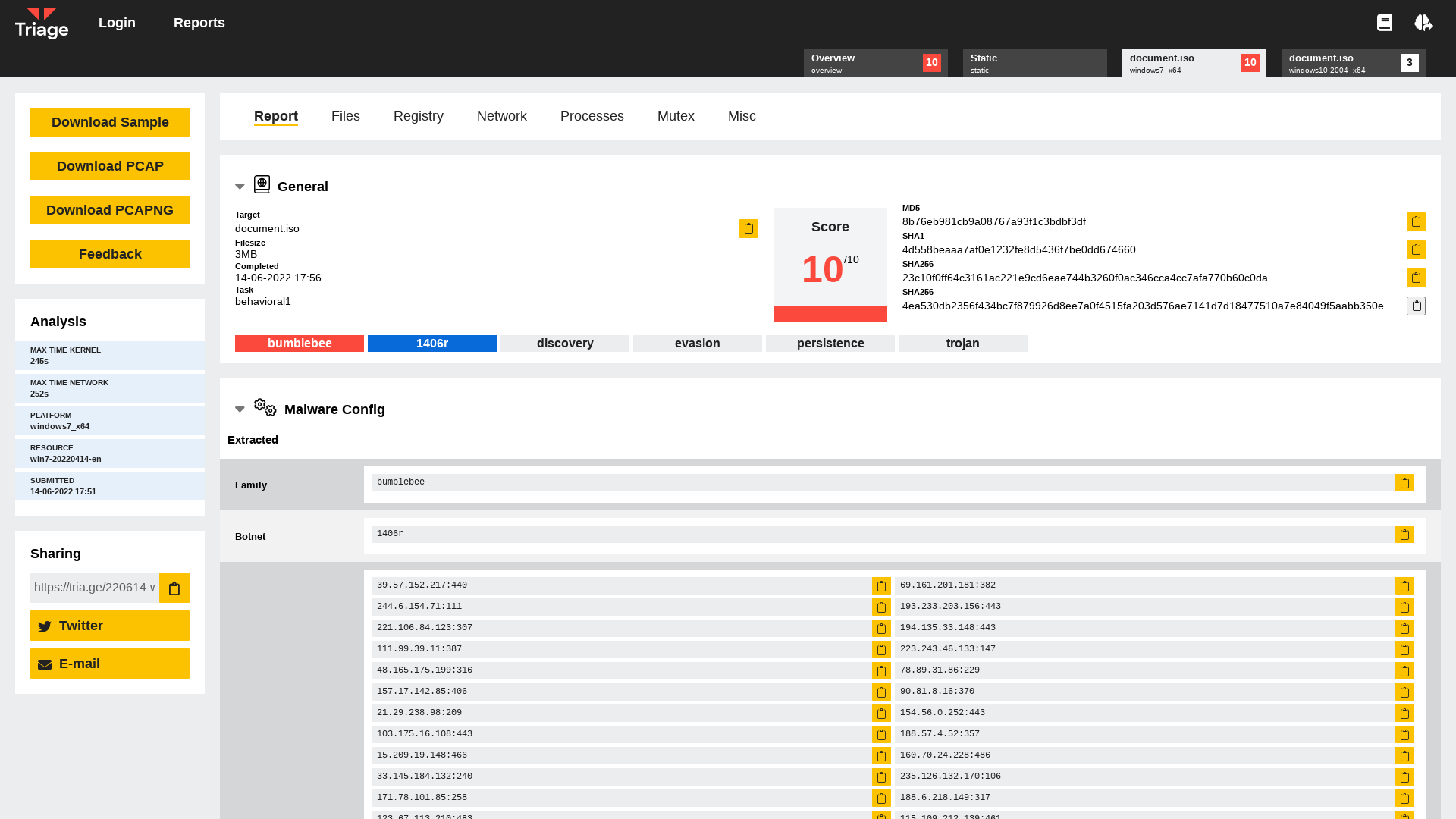
Task: Open document.iso windows7_x64 tab
Action: (1194, 64)
